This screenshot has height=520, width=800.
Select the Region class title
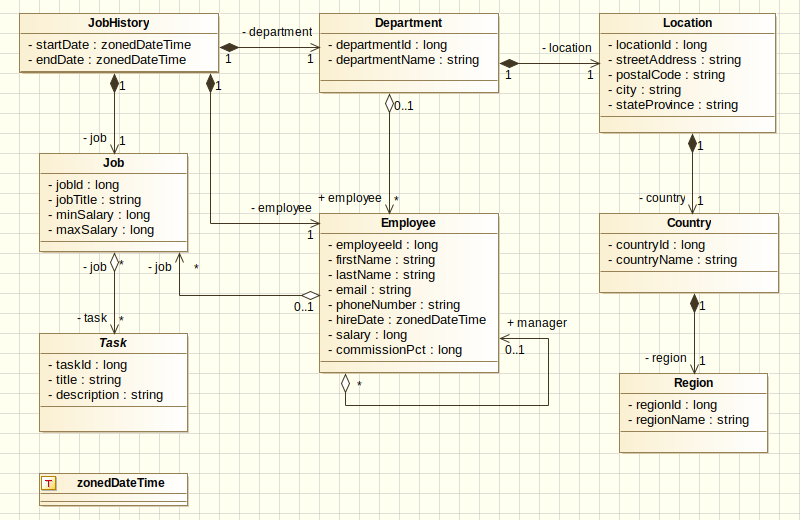(x=693, y=383)
